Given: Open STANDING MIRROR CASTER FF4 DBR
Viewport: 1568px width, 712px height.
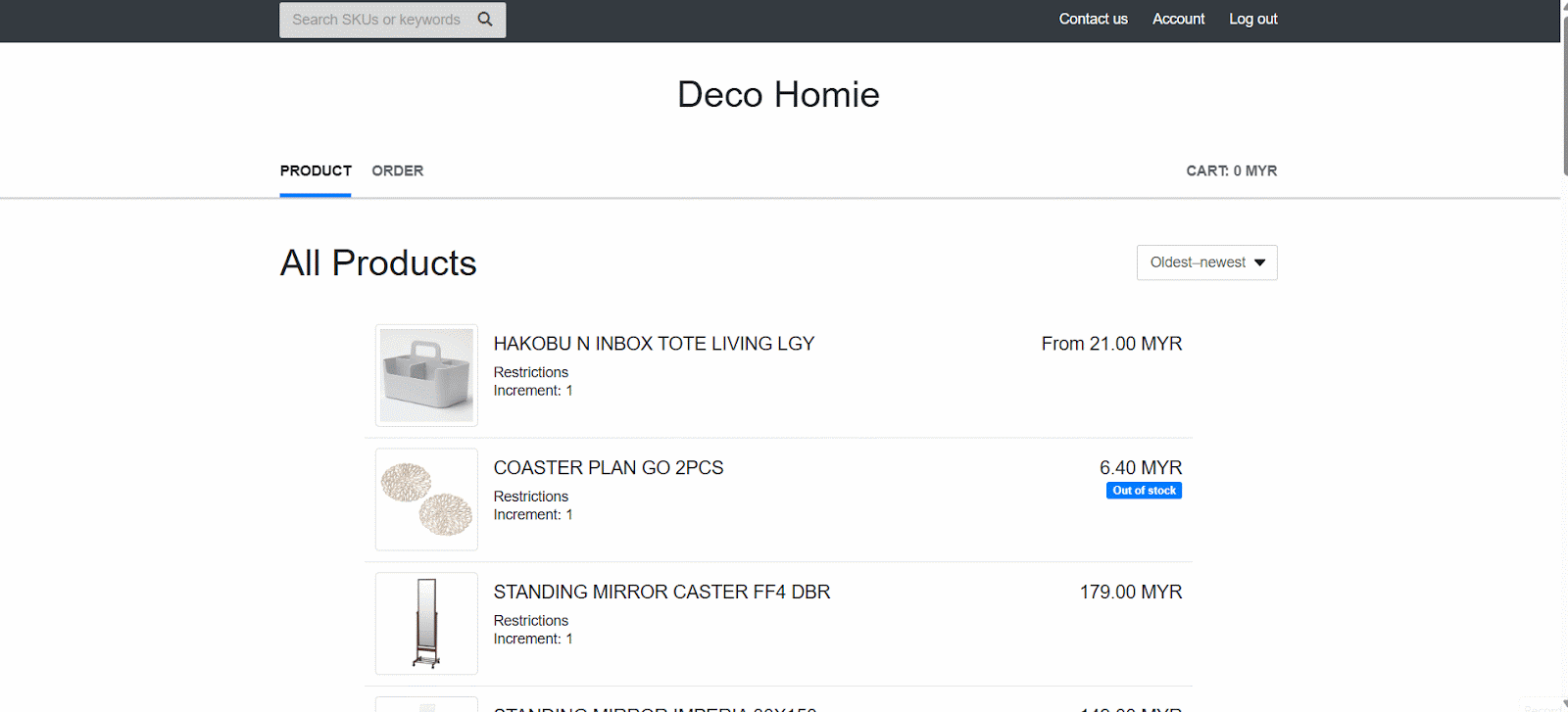Looking at the screenshot, I should [x=661, y=593].
